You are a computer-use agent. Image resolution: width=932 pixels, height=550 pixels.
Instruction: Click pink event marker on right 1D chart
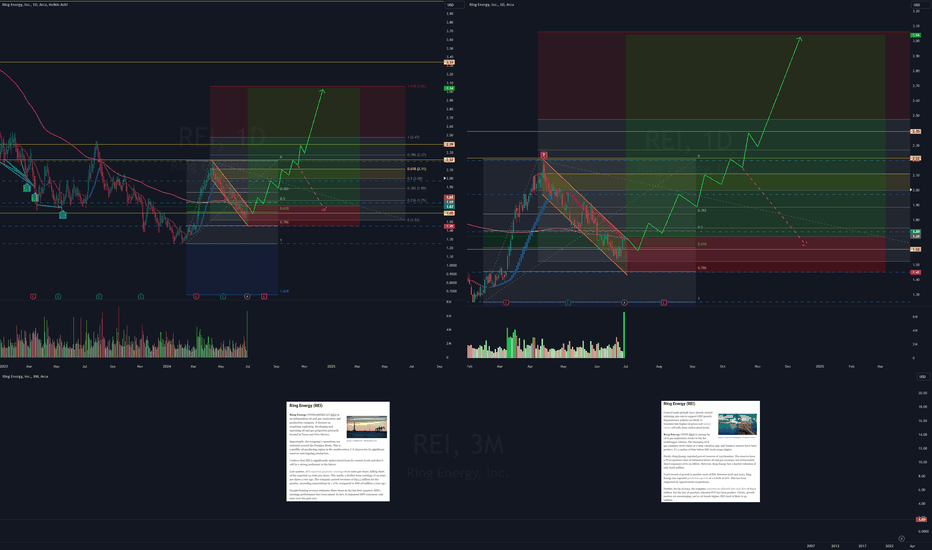pyautogui.click(x=663, y=303)
